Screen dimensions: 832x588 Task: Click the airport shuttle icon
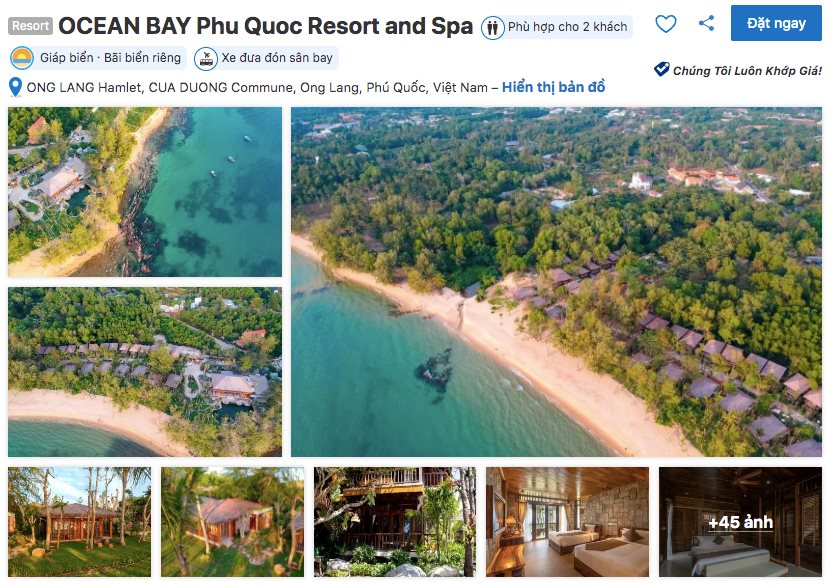206,58
